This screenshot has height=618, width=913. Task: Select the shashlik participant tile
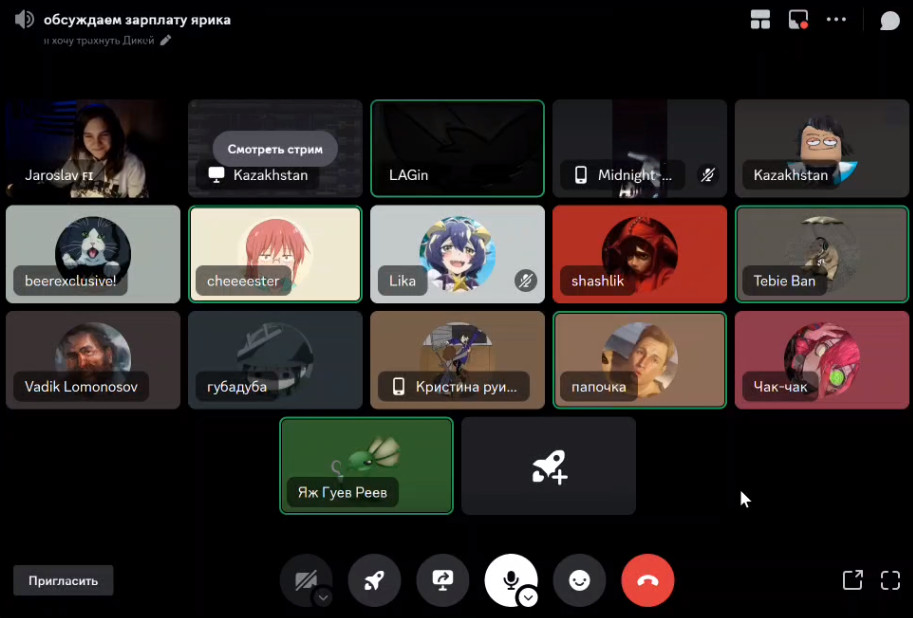point(640,254)
